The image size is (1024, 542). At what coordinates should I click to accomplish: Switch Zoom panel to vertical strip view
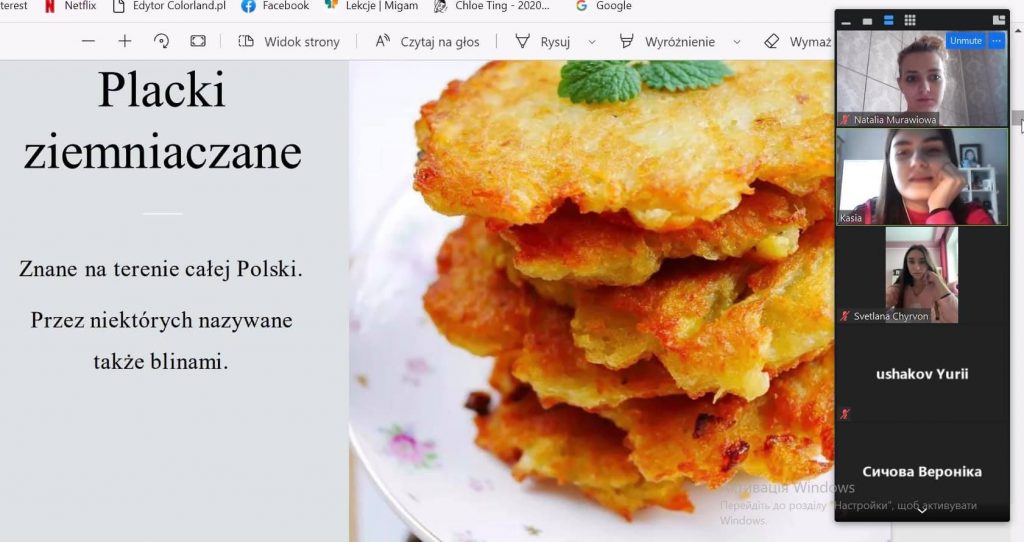click(x=889, y=20)
